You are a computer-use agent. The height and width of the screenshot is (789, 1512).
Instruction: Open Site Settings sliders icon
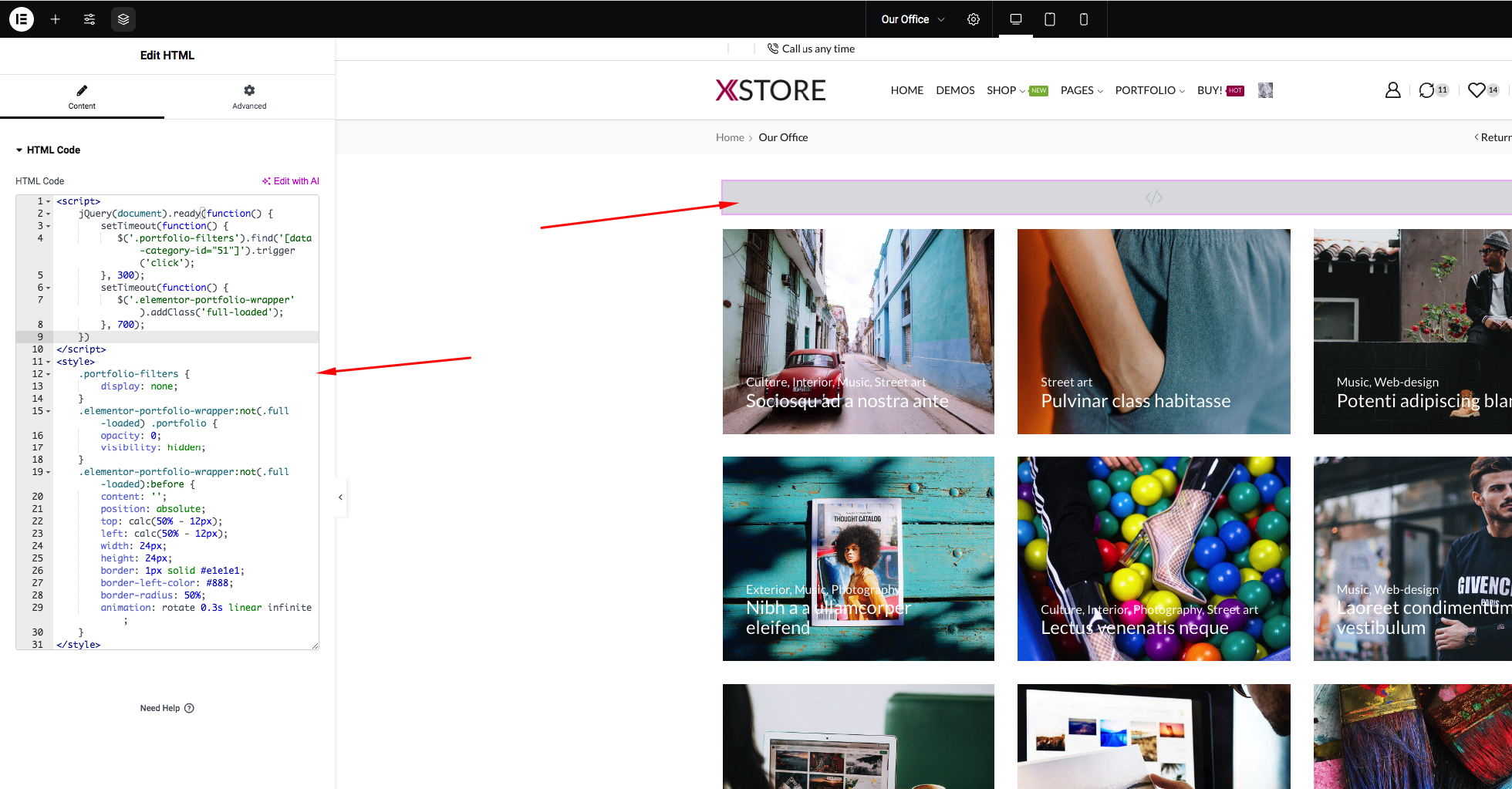[89, 19]
